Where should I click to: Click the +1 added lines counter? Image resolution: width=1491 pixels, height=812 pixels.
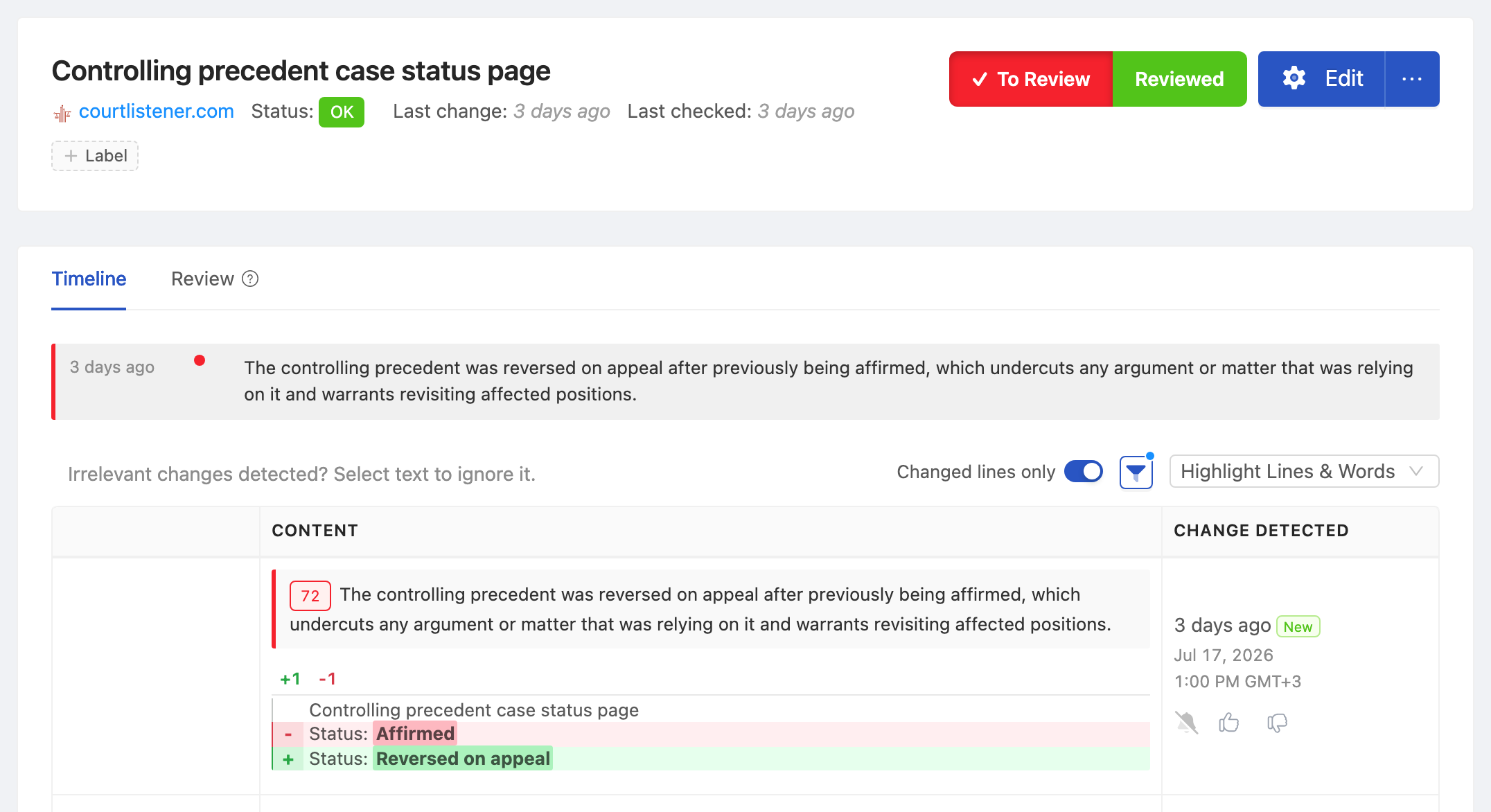coord(290,679)
